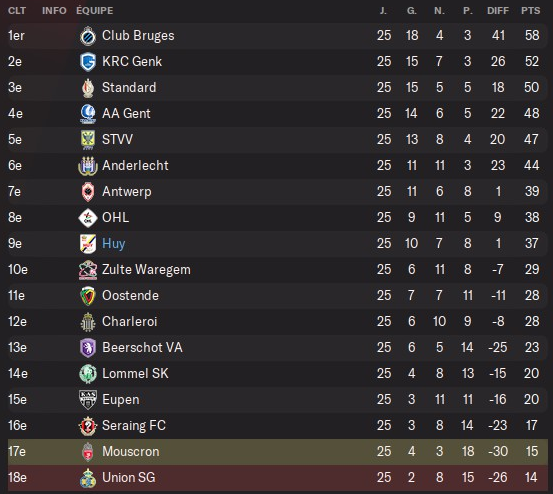
Task: Open the Standard club badge
Action: pos(87,88)
